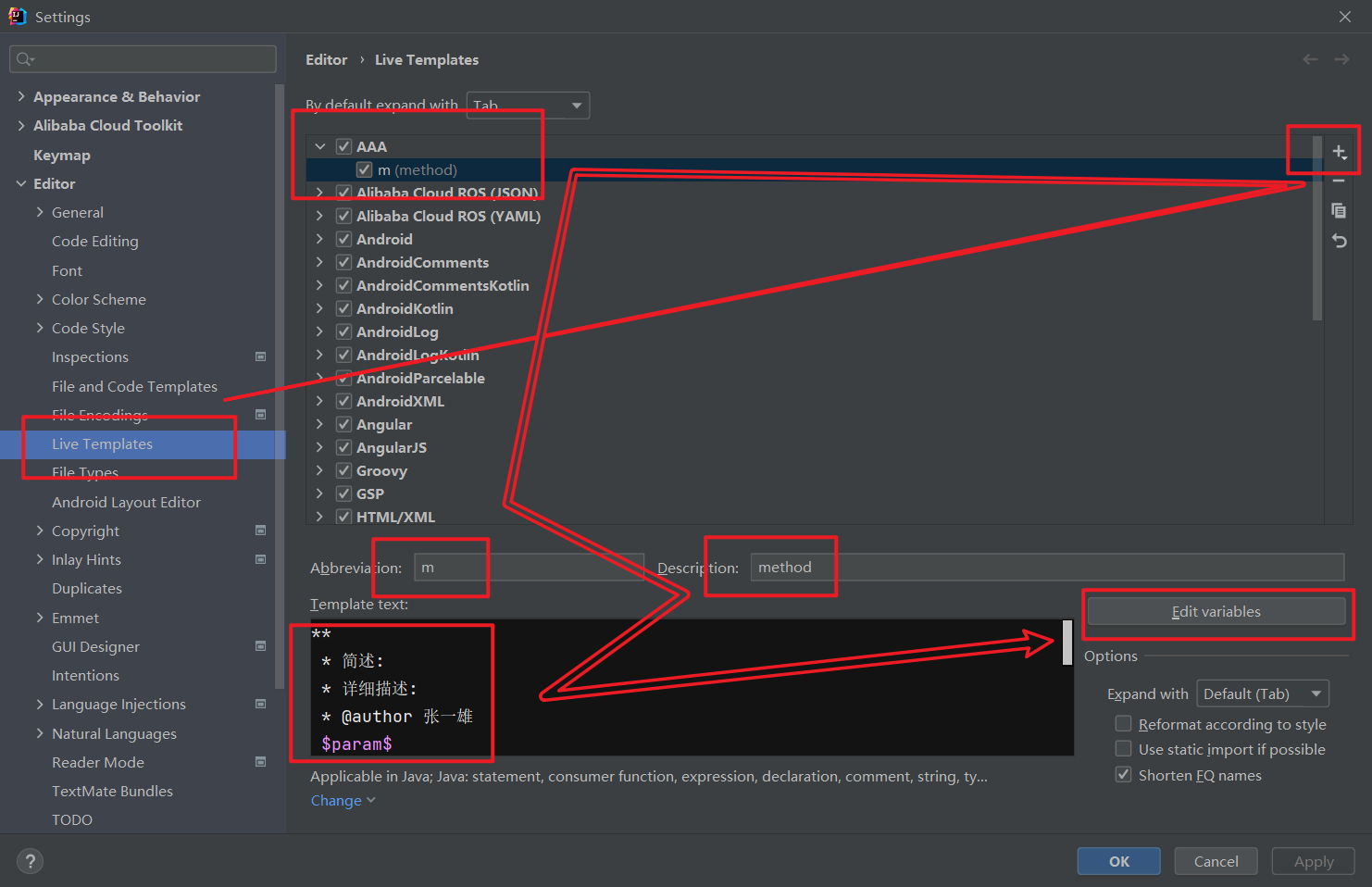Expand the Android template group
Image resolution: width=1372 pixels, height=887 pixels.
(x=319, y=239)
